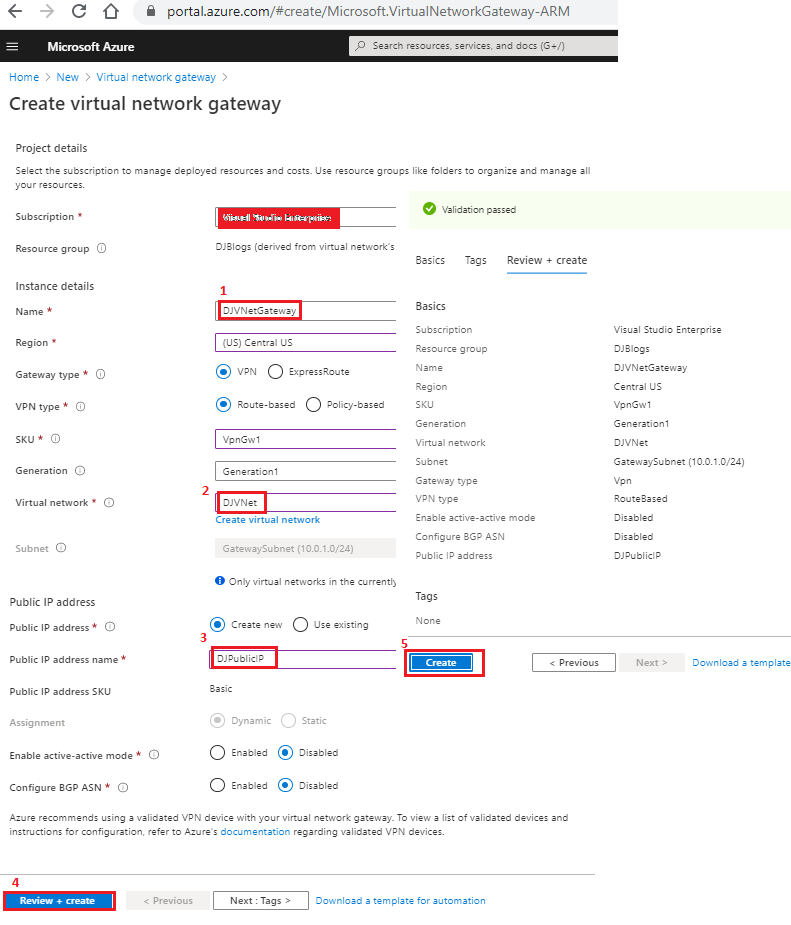Show info tooltip for Subnet
This screenshot has width=791, height=925.
point(61,547)
